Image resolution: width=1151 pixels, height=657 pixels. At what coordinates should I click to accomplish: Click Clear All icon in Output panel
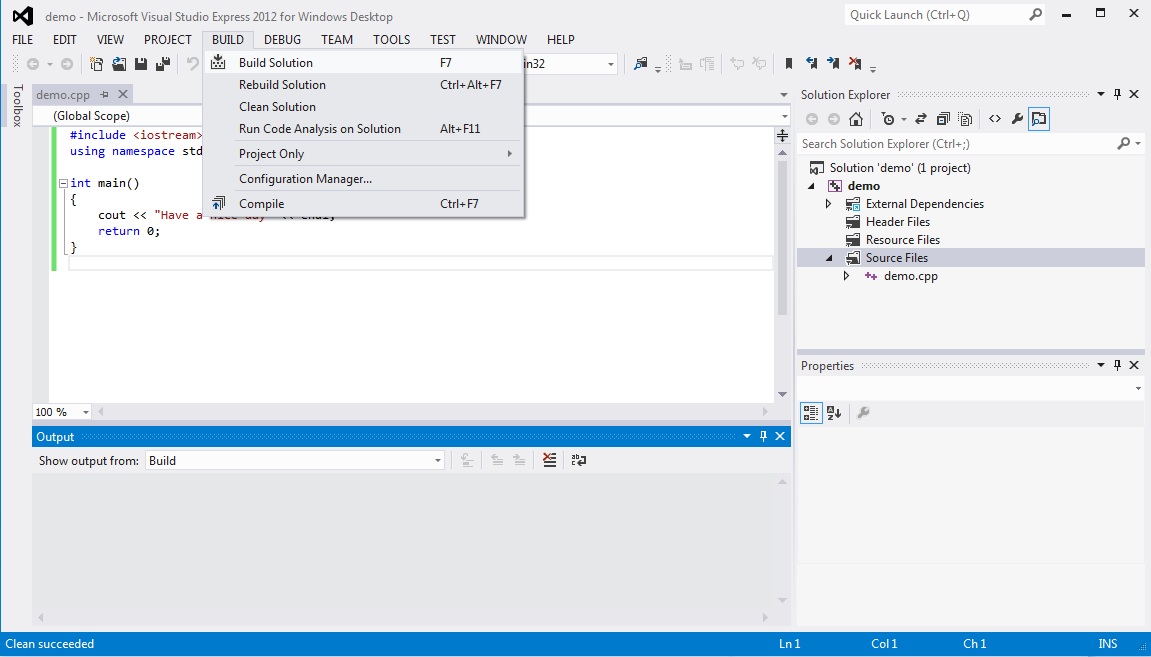pos(549,460)
